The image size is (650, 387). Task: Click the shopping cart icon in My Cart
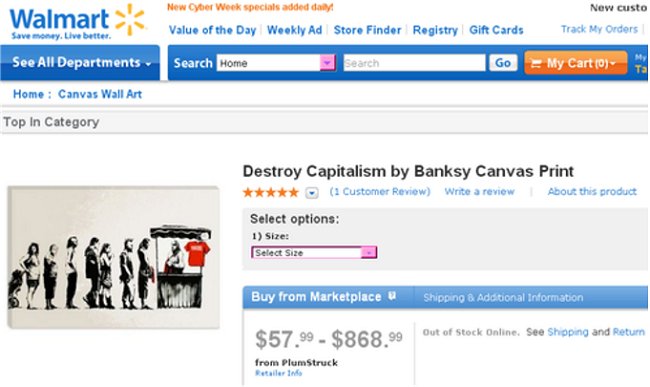click(536, 63)
